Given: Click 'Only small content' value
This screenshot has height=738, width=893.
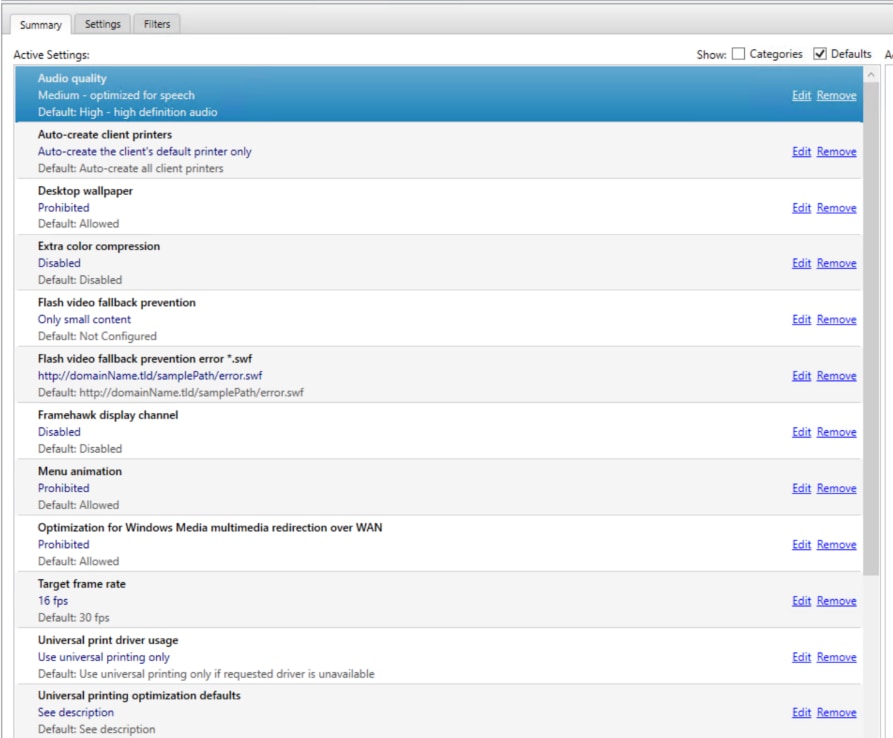Looking at the screenshot, I should tap(84, 319).
